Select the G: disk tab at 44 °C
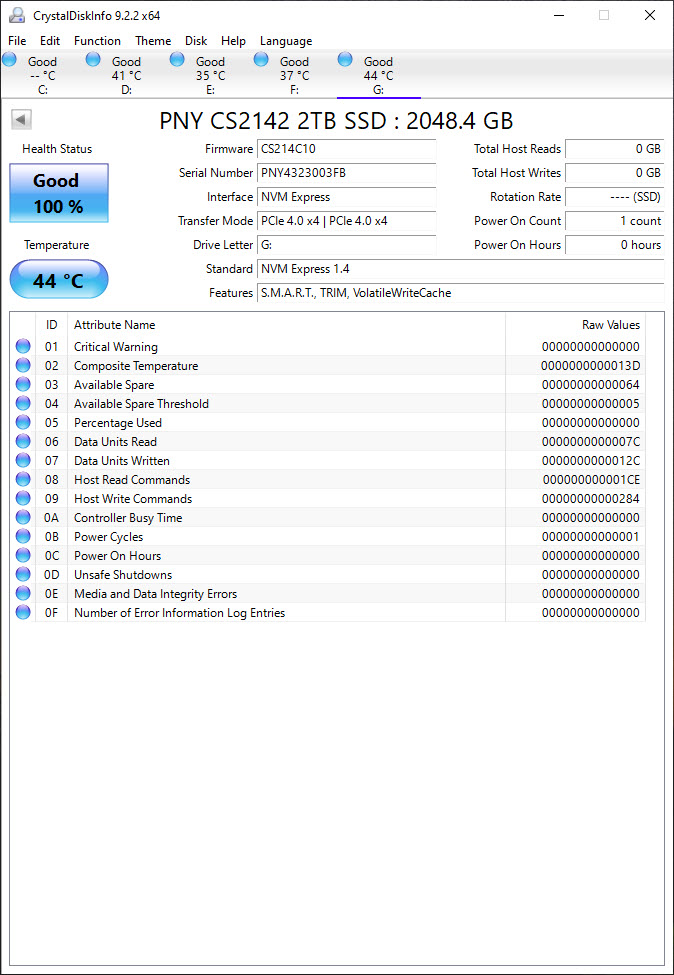This screenshot has width=674, height=975. [x=379, y=75]
